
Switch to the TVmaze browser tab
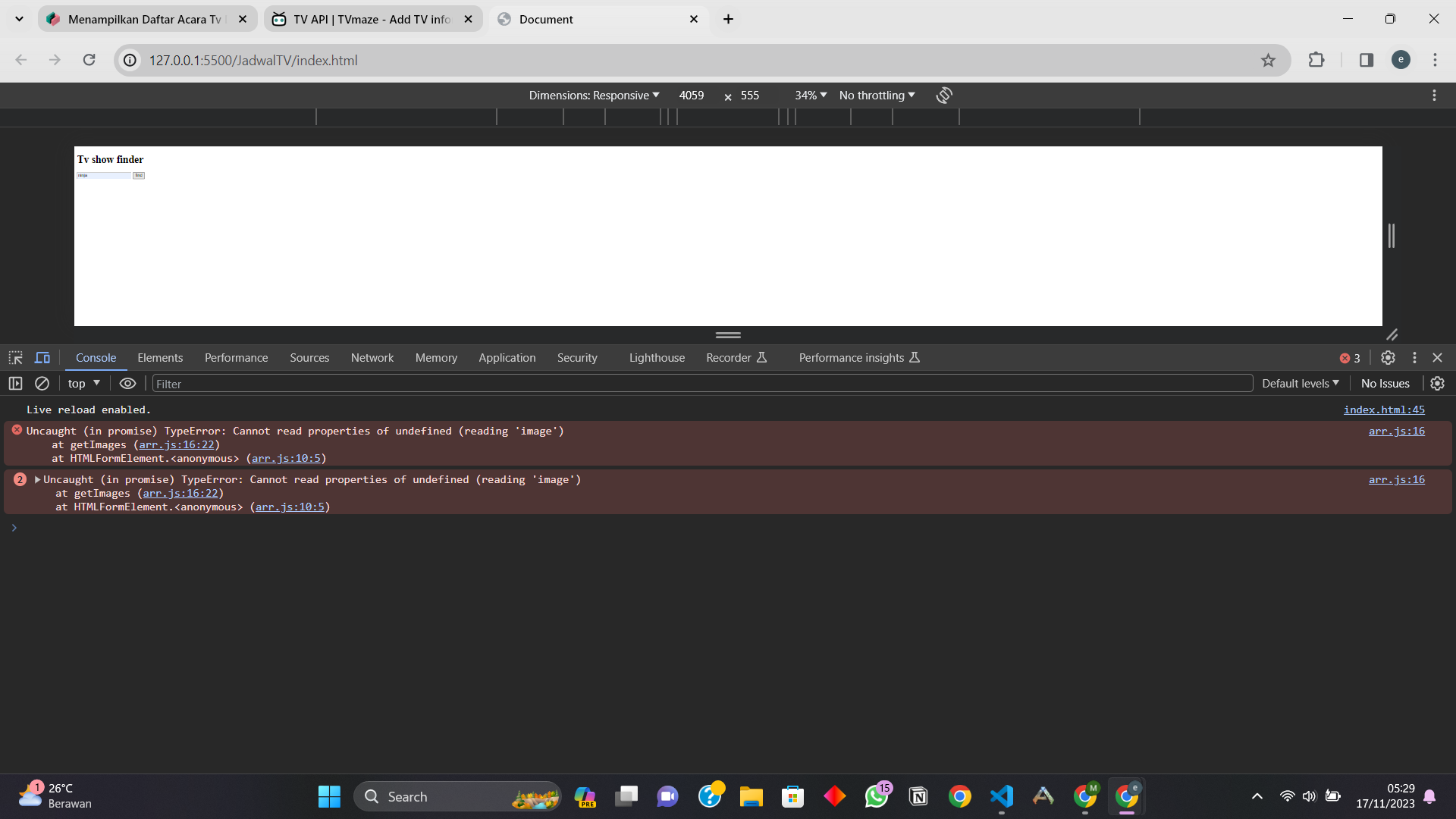click(364, 19)
